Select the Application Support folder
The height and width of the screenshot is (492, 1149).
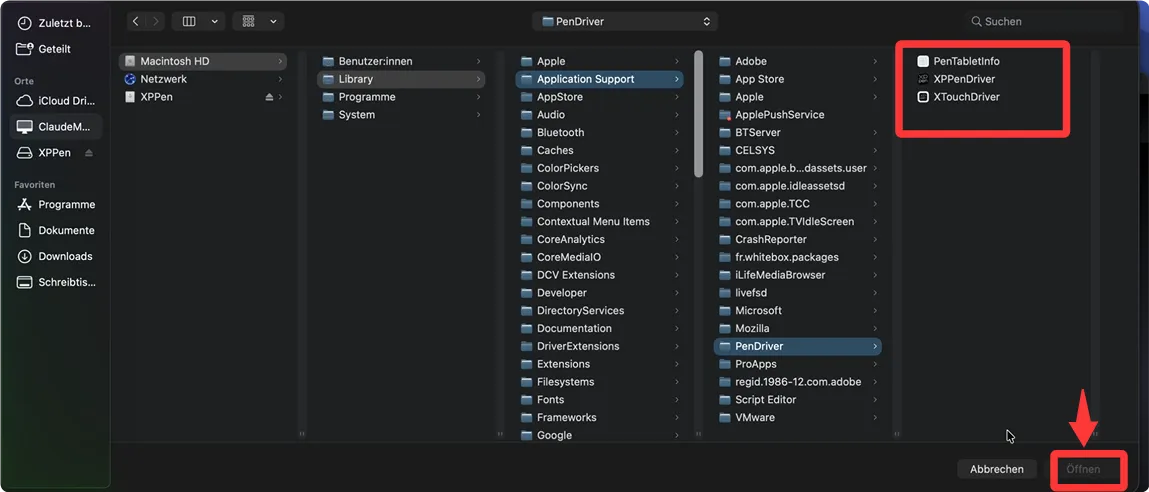click(599, 78)
